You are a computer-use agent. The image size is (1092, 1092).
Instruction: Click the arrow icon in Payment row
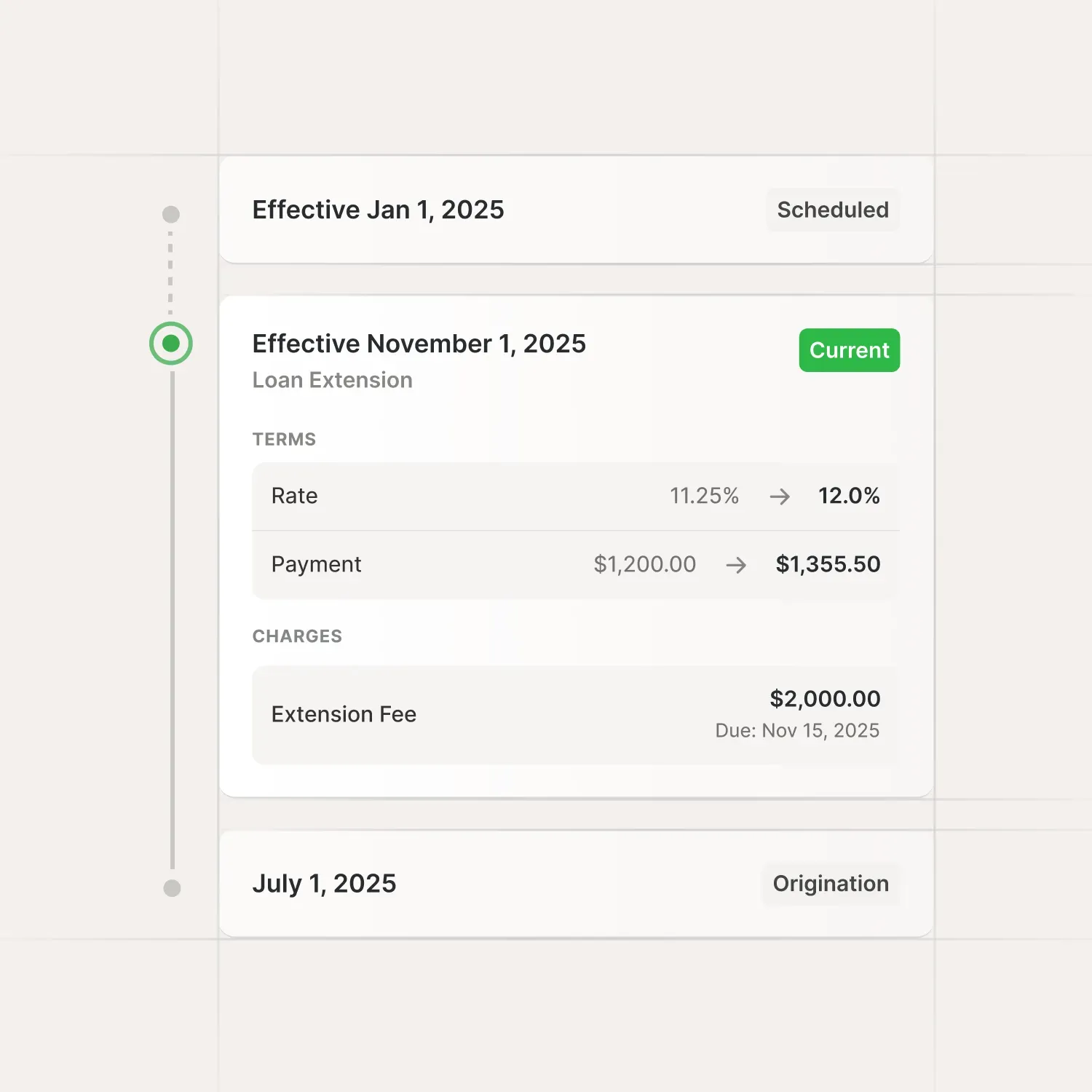(x=736, y=565)
